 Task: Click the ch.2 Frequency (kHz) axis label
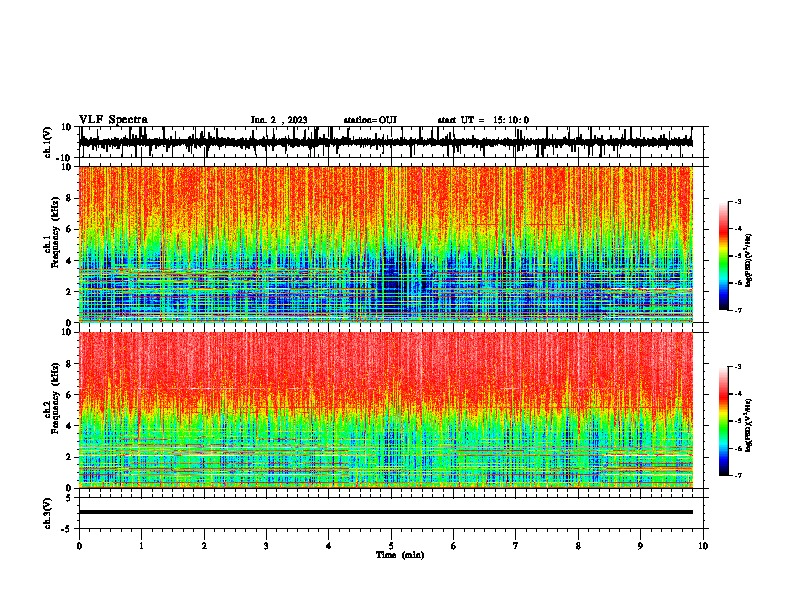pos(53,398)
